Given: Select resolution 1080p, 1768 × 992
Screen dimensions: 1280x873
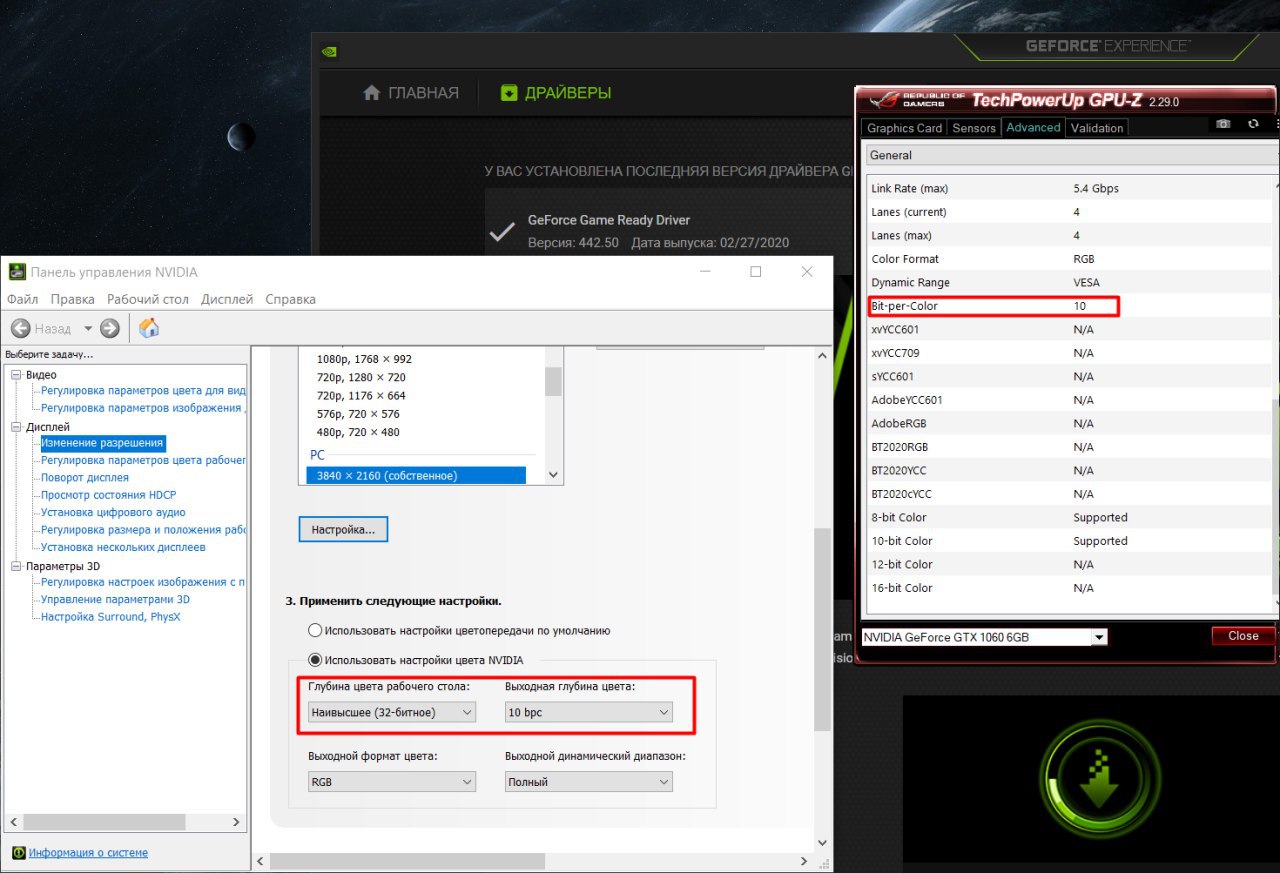Looking at the screenshot, I should pyautogui.click(x=364, y=359).
